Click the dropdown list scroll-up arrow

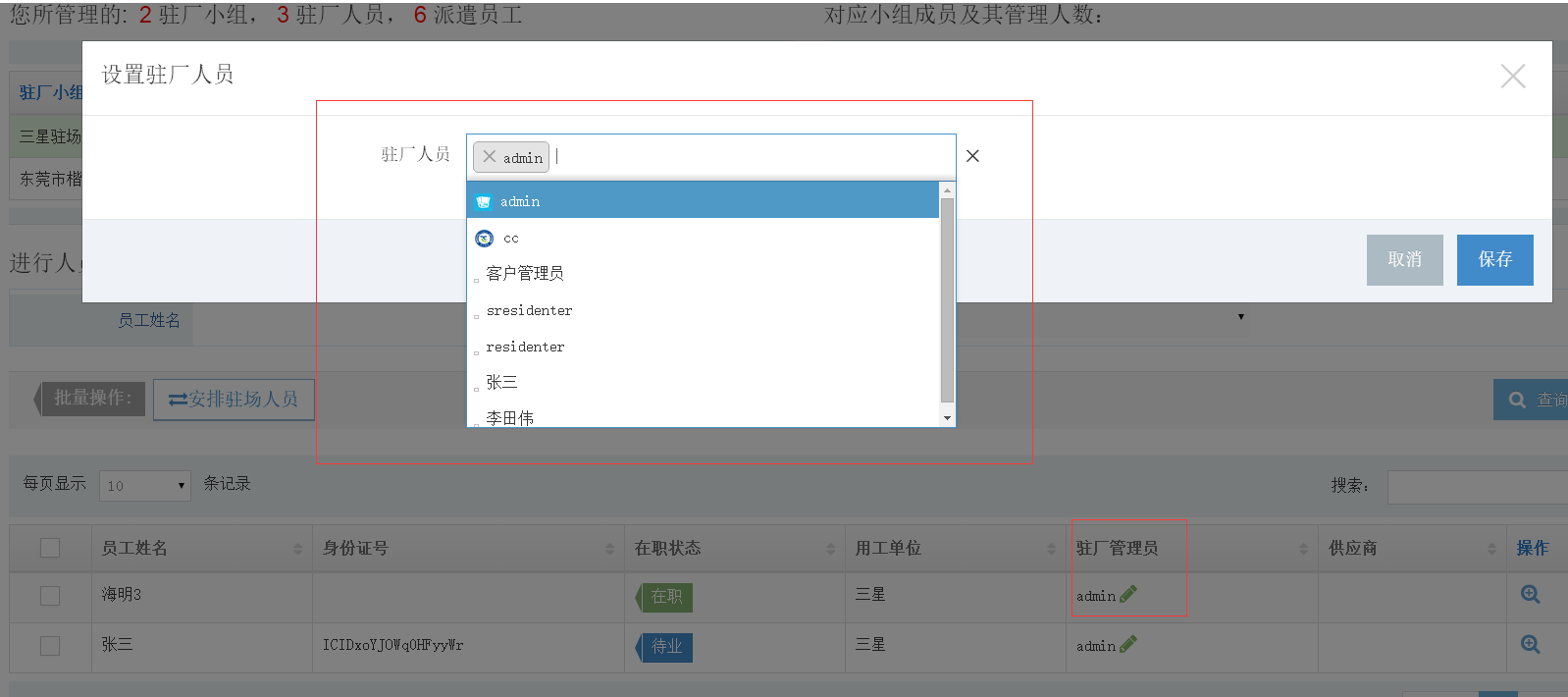[x=947, y=189]
